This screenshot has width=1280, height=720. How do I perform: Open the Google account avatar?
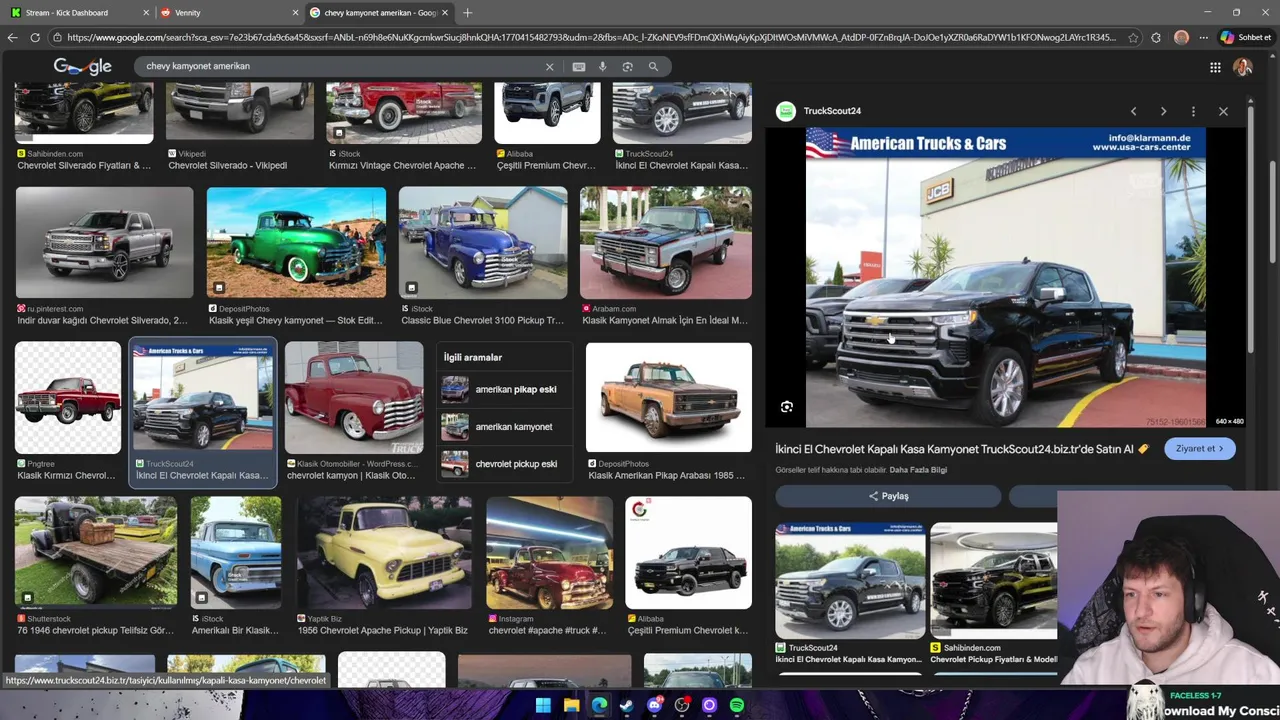(1243, 67)
